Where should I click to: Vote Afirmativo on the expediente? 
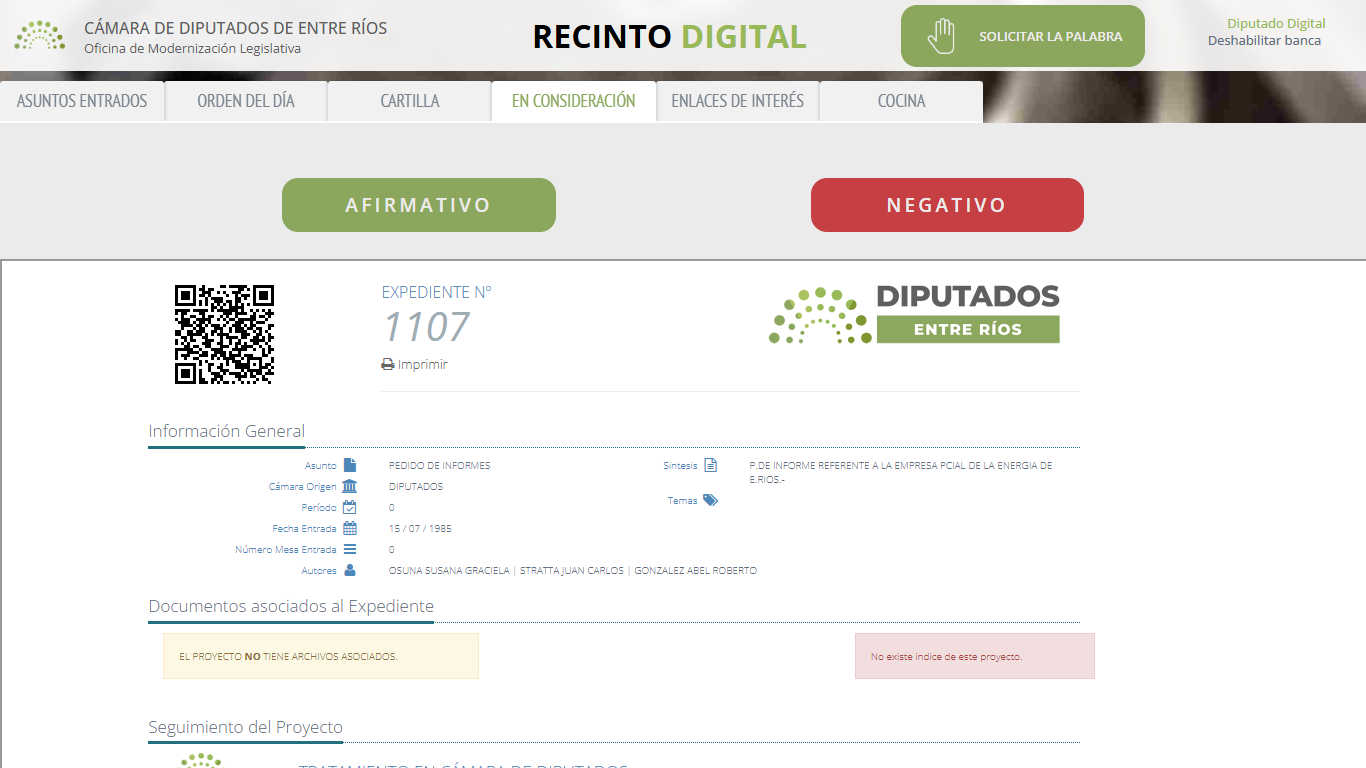[x=418, y=204]
